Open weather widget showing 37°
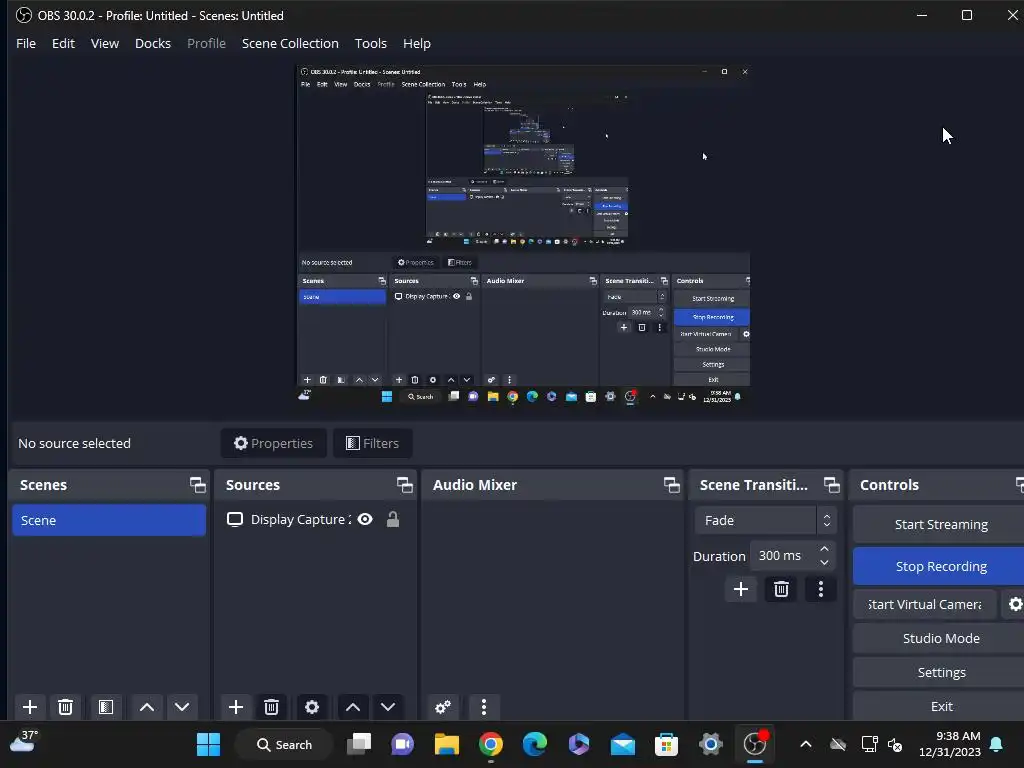1024x768 pixels. pyautogui.click(x=24, y=742)
